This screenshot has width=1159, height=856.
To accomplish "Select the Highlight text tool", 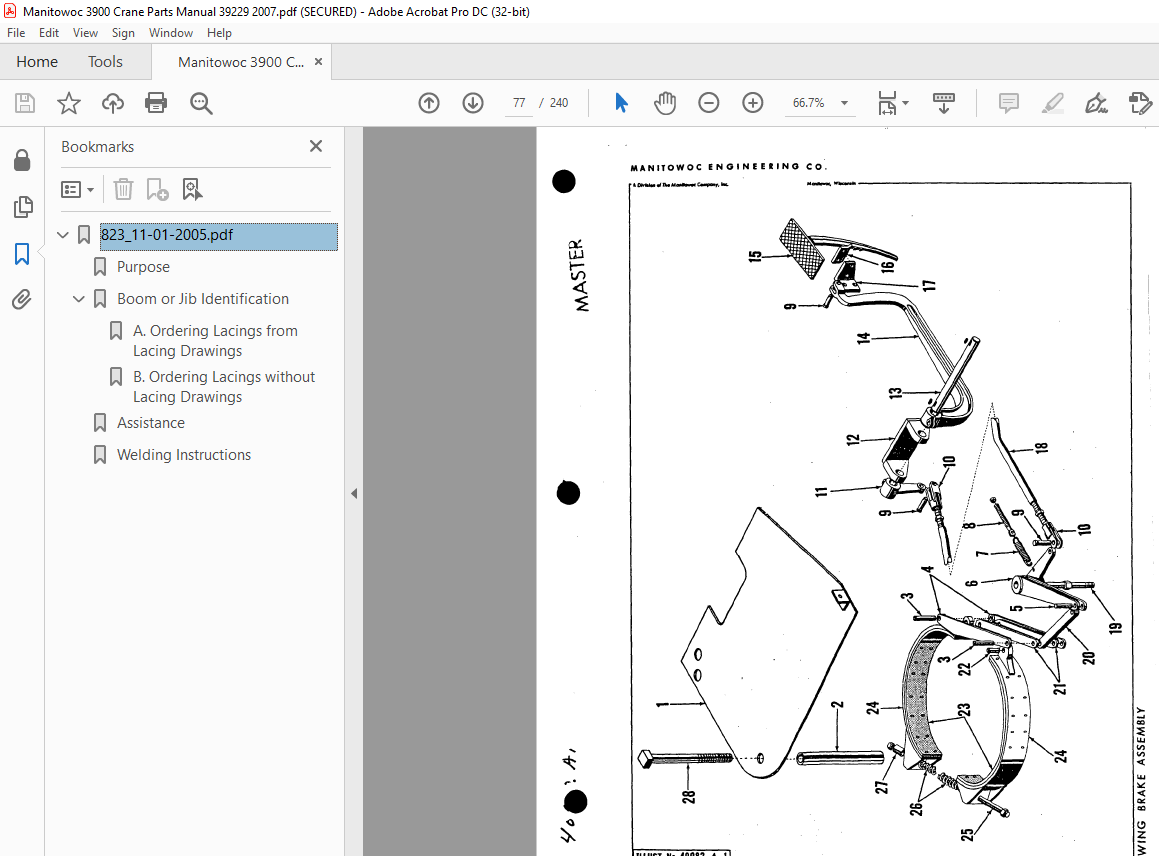I will (1053, 103).
